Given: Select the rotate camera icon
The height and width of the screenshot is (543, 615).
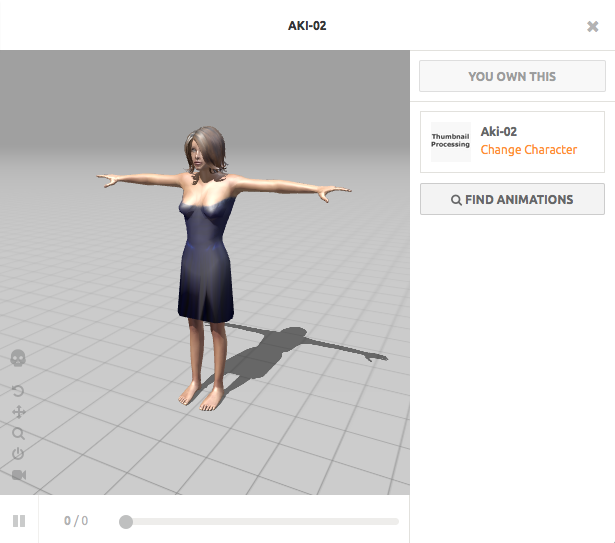Looking at the screenshot, I should 18,391.
